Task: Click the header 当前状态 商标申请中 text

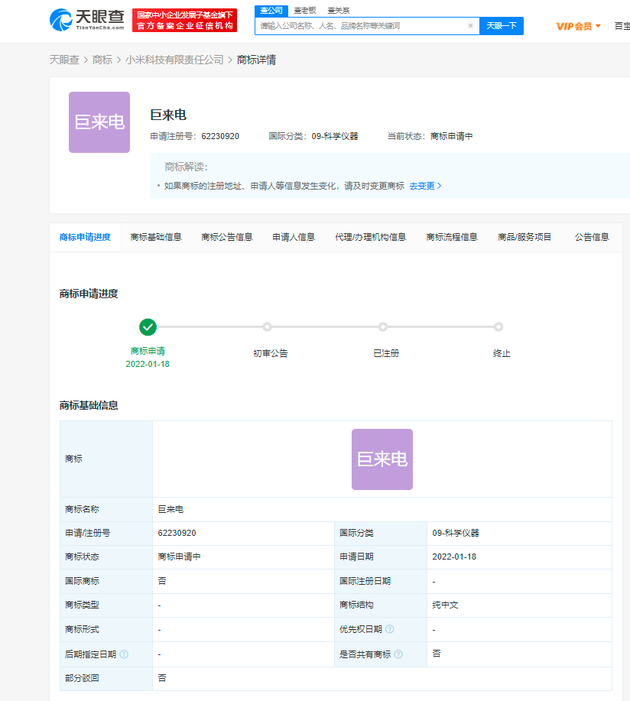Action: point(430,136)
